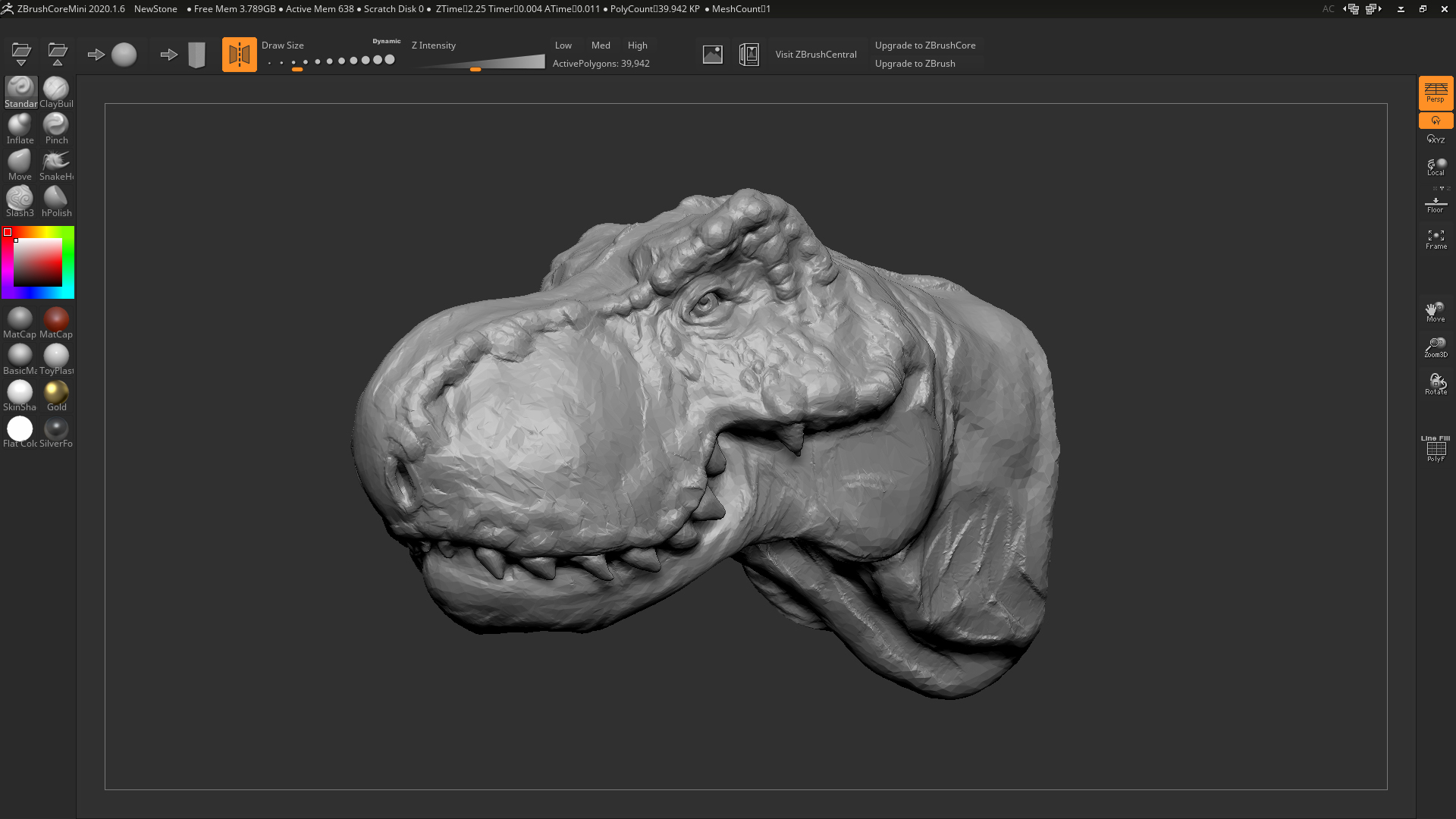1456x819 pixels.
Task: Toggle orange rotation lock button below Persp
Action: pyautogui.click(x=1436, y=121)
